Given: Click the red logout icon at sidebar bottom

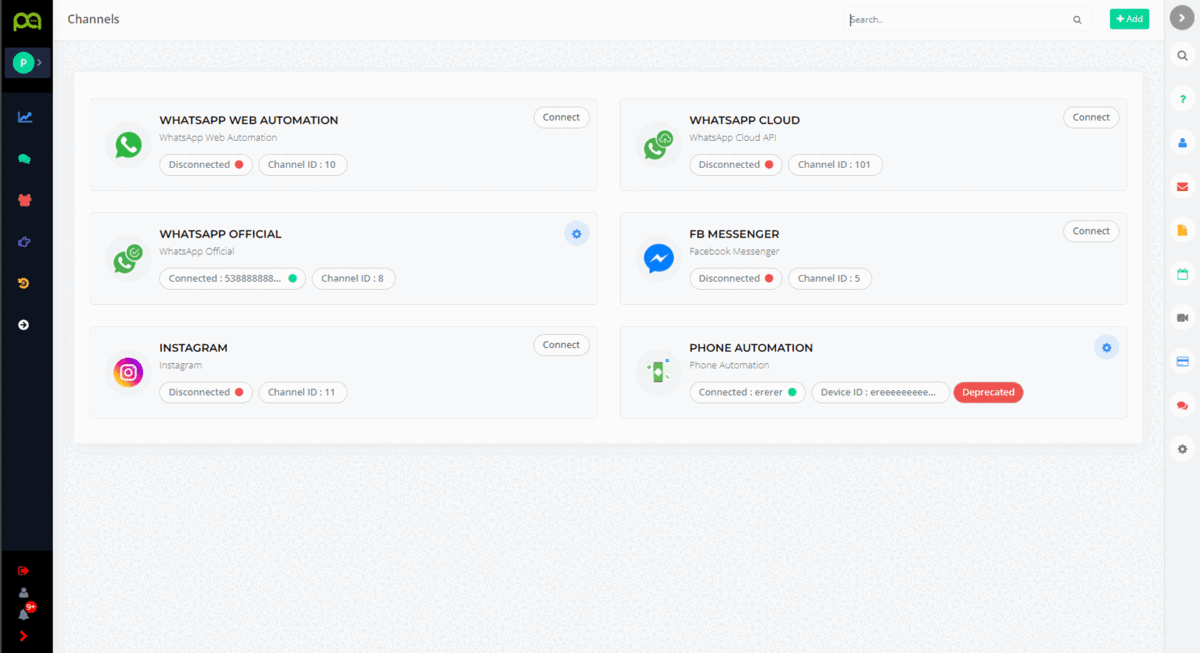Looking at the screenshot, I should click(24, 571).
